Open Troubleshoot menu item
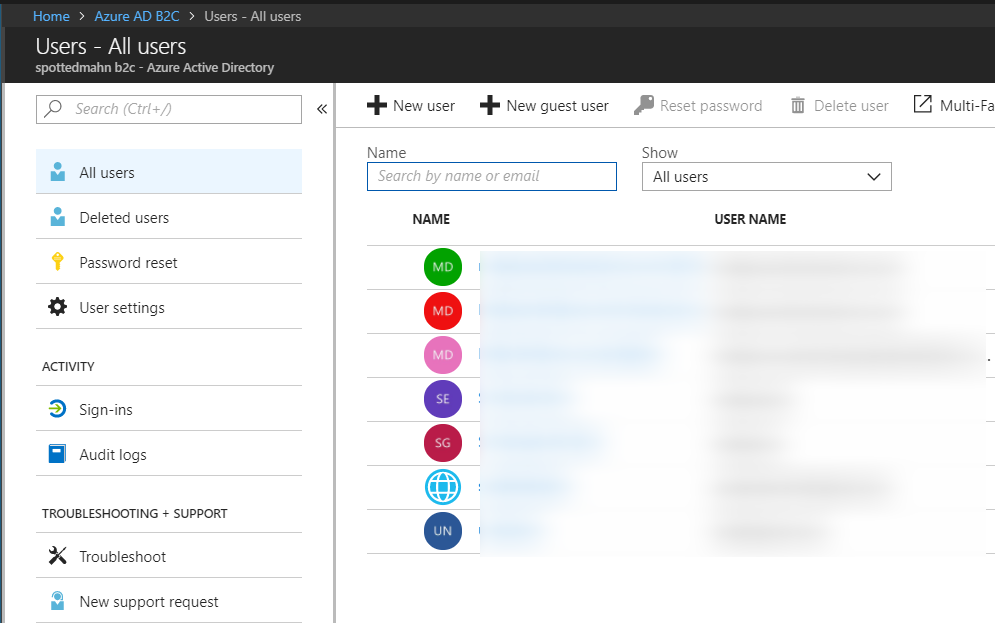The image size is (995, 623). (169, 556)
